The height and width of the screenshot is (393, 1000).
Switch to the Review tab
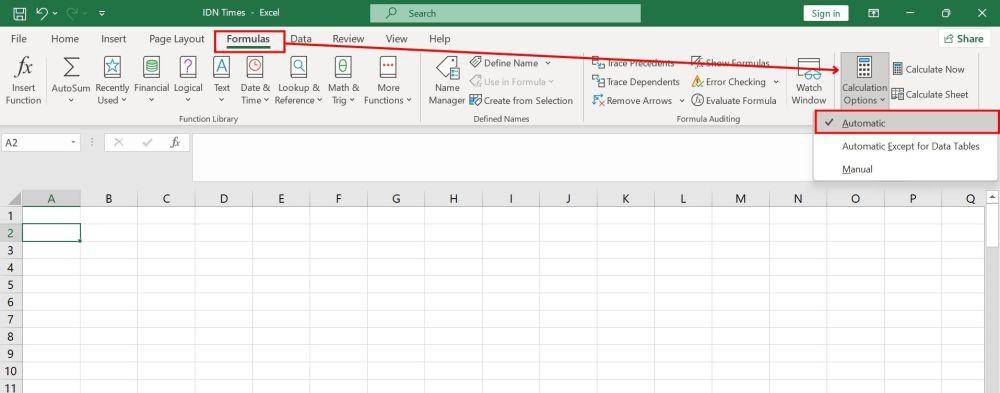coord(348,39)
